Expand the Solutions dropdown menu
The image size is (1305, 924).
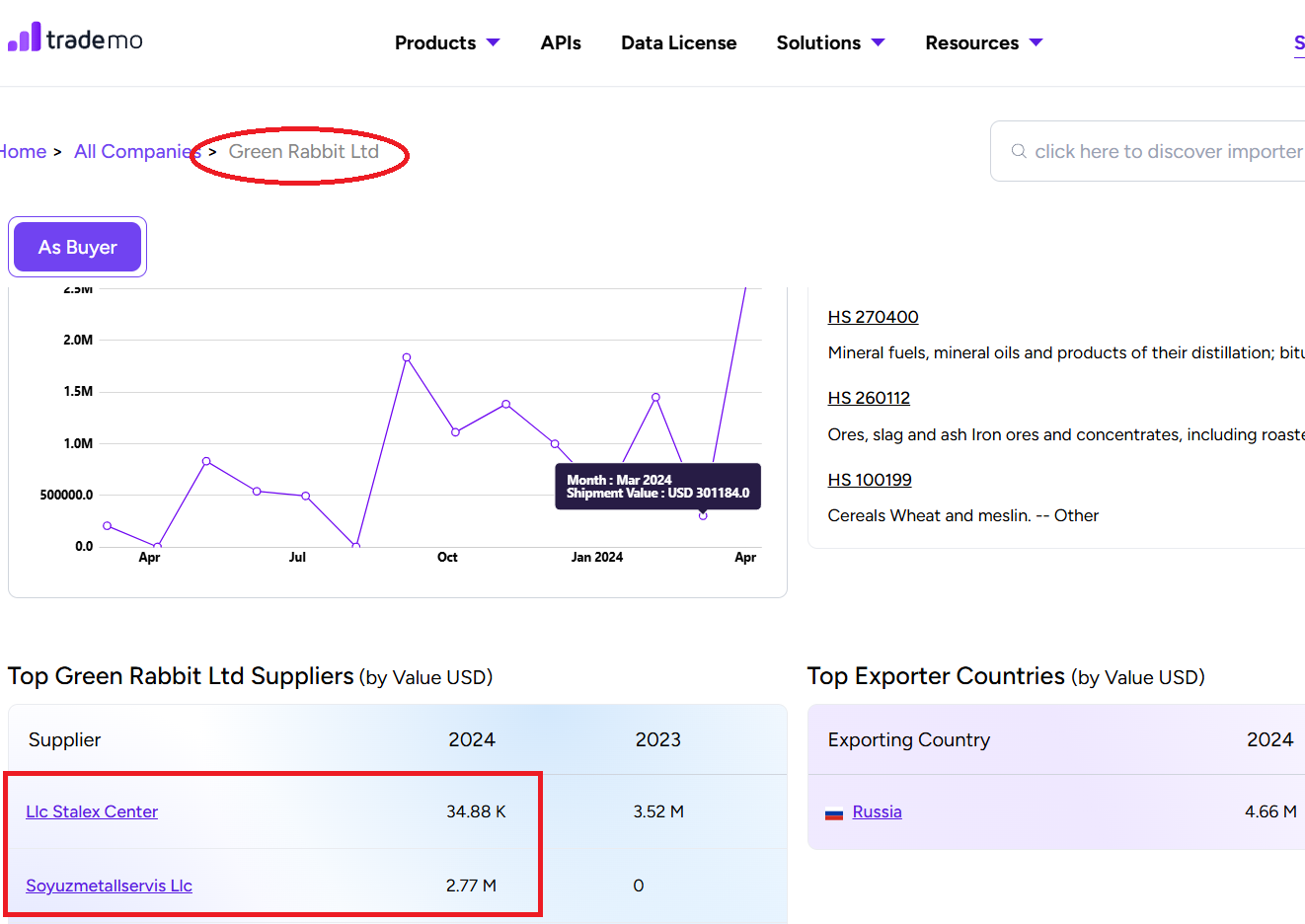click(830, 42)
